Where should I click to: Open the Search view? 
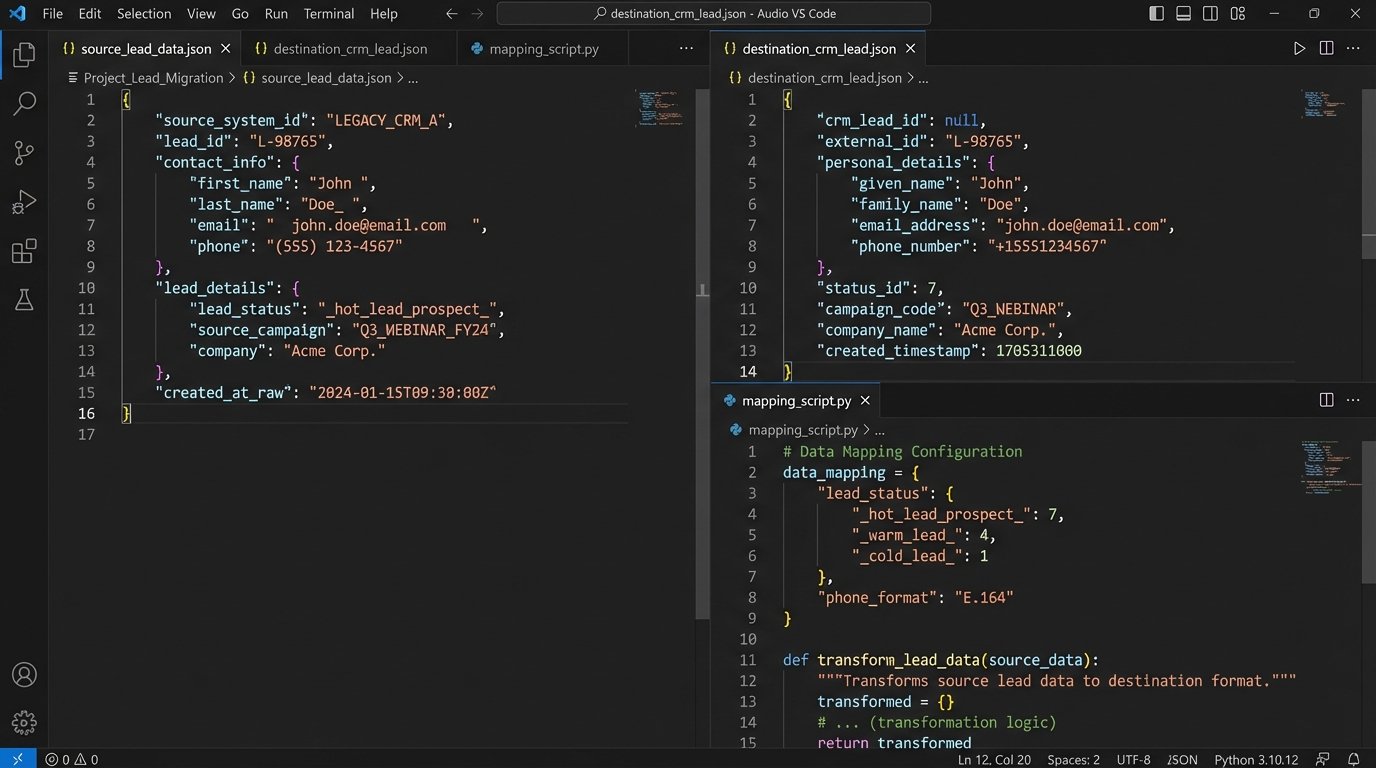(x=24, y=103)
